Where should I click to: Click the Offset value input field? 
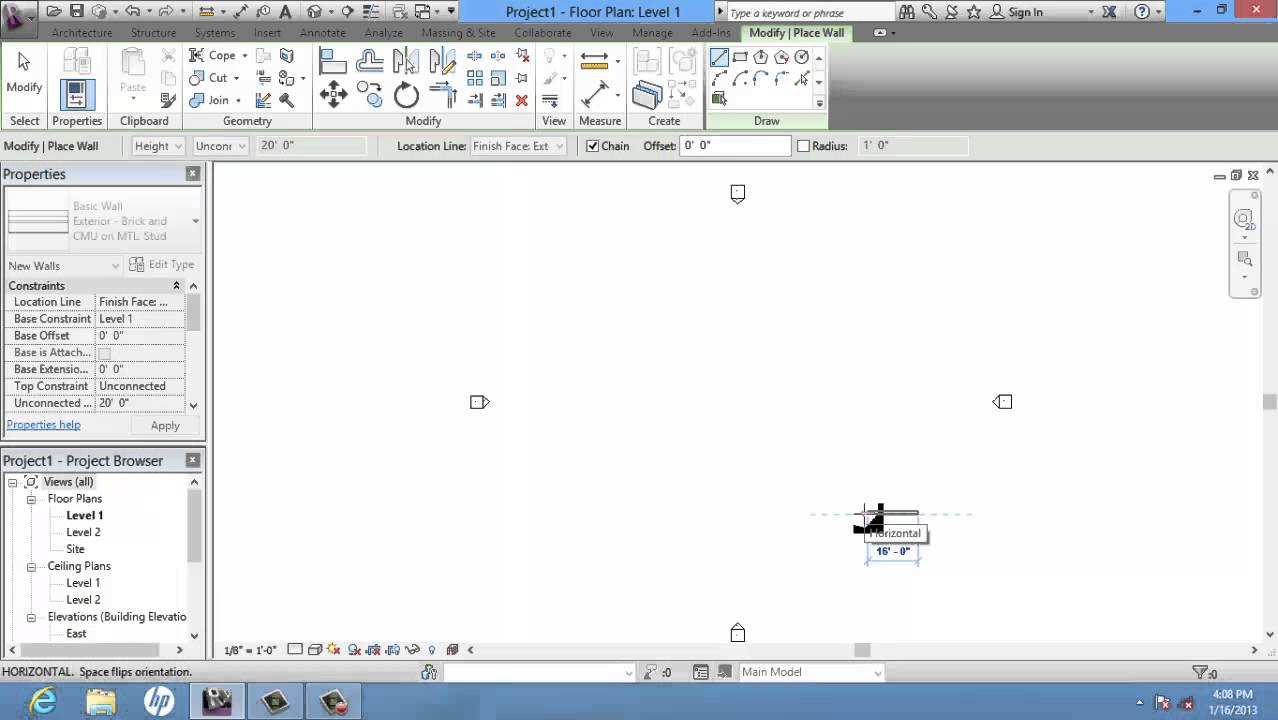736,146
